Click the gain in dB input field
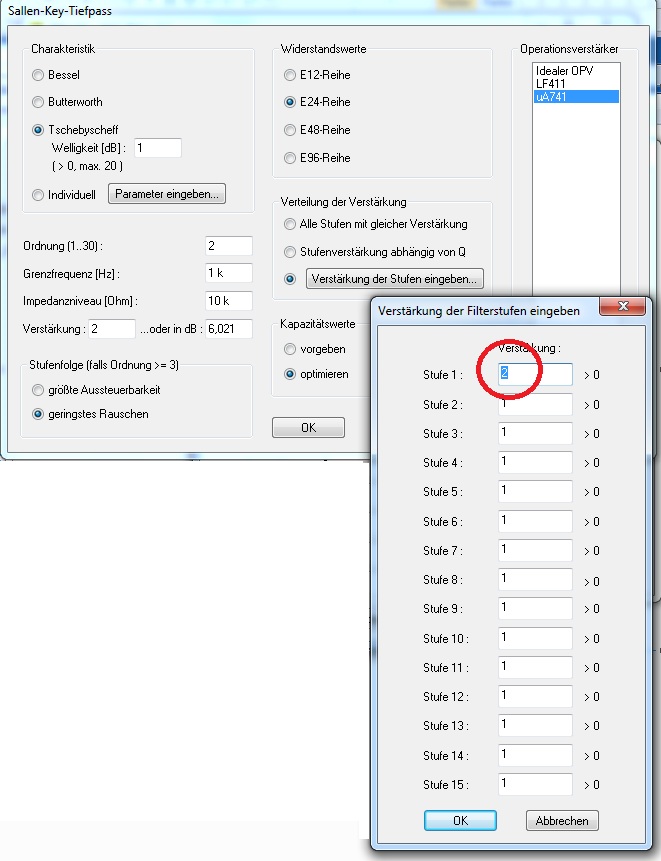 point(228,329)
